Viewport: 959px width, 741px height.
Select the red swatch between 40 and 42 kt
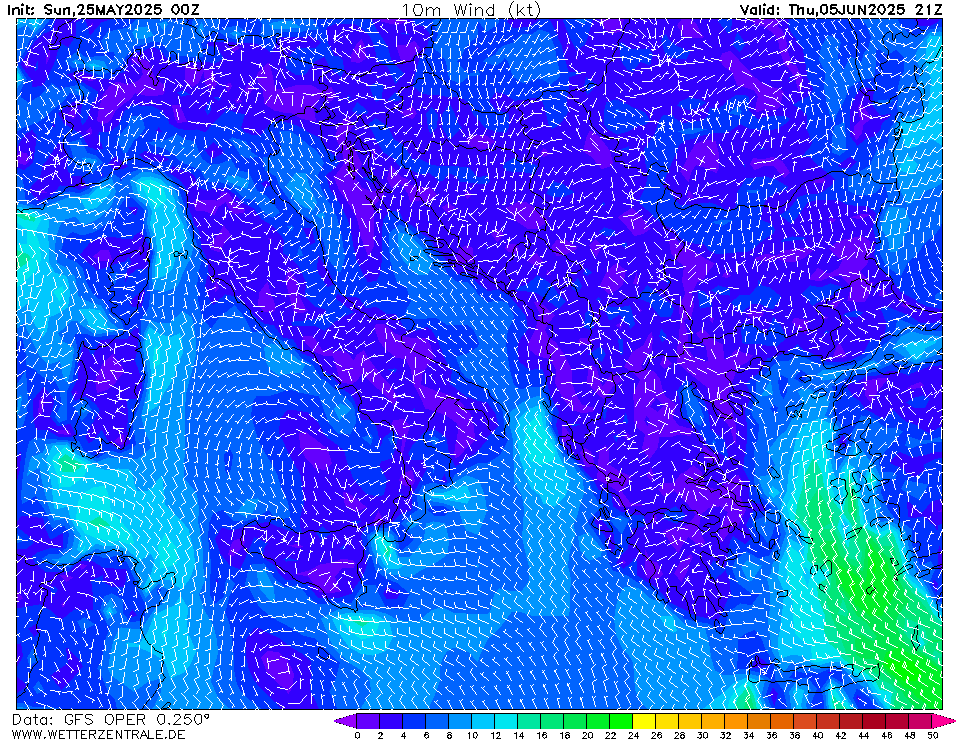[829, 721]
